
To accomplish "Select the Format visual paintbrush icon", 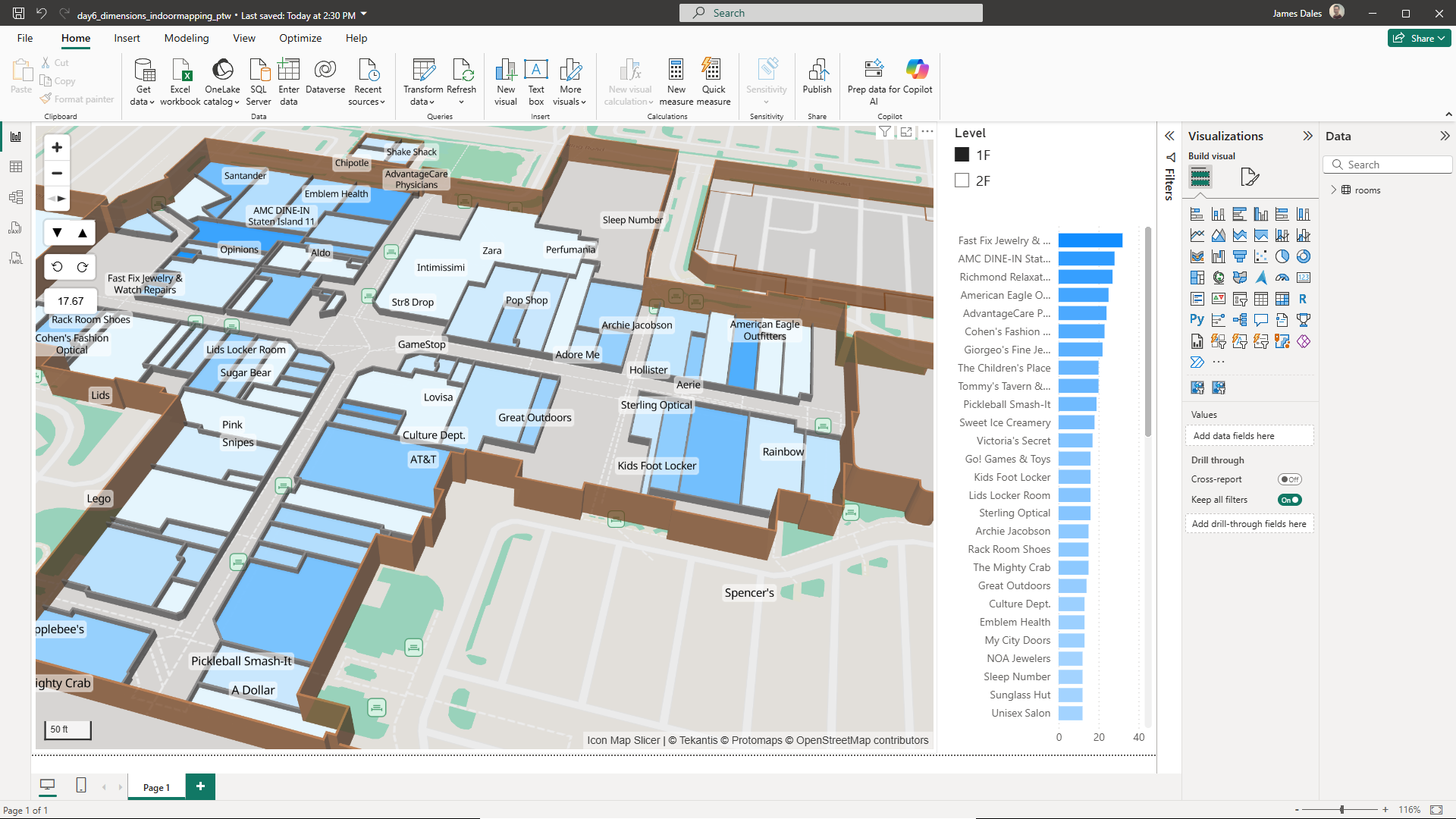I will 1249,177.
